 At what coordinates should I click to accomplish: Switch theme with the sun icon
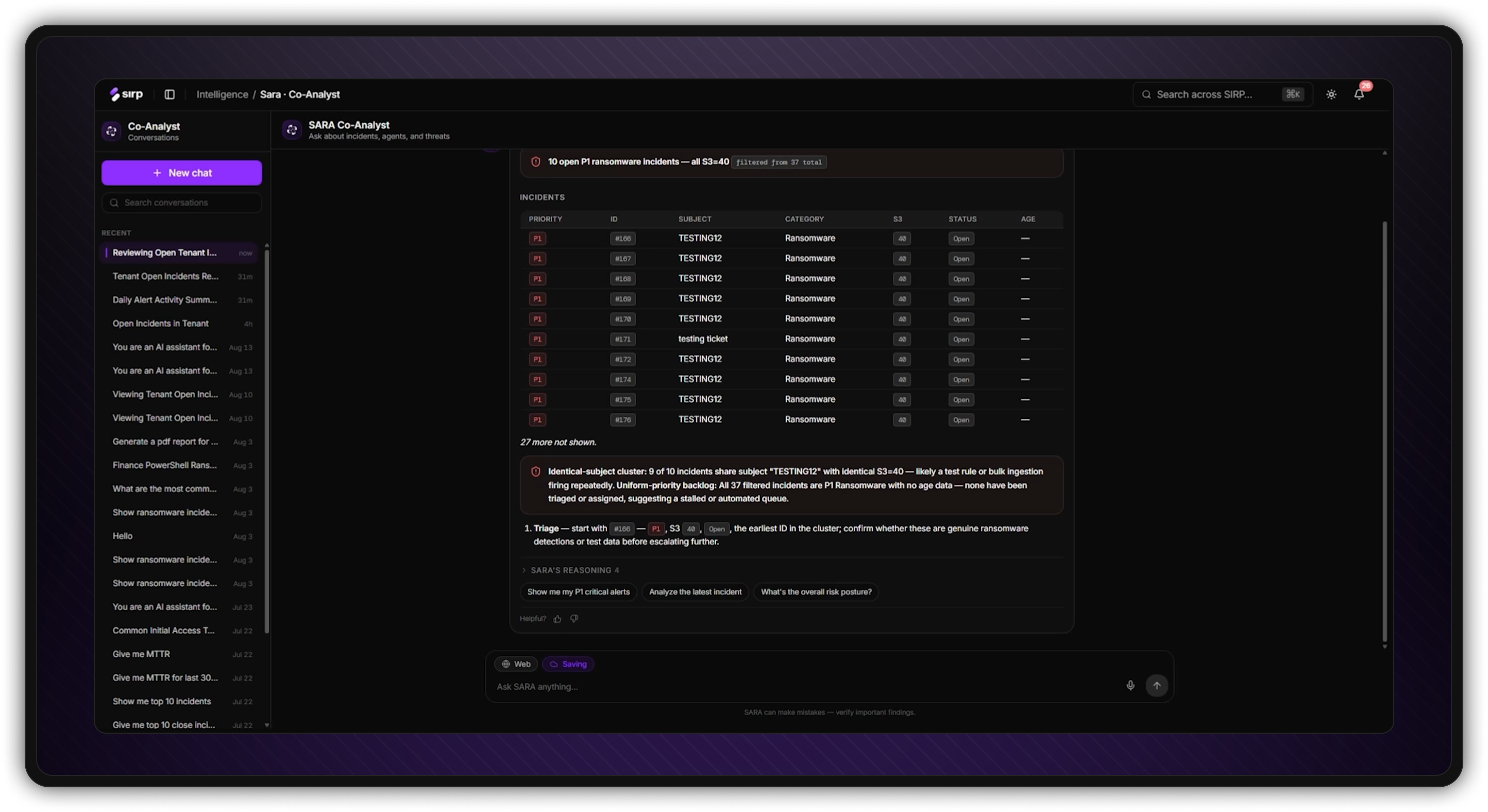click(1331, 94)
